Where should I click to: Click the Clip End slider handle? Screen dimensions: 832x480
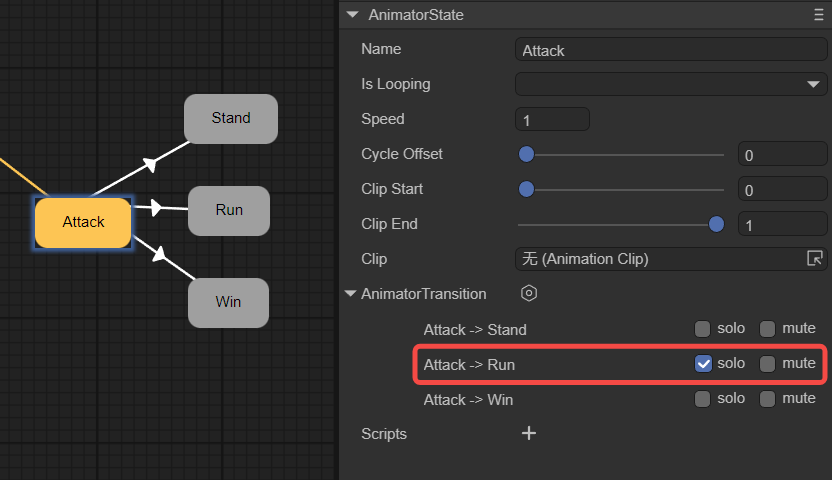point(716,224)
